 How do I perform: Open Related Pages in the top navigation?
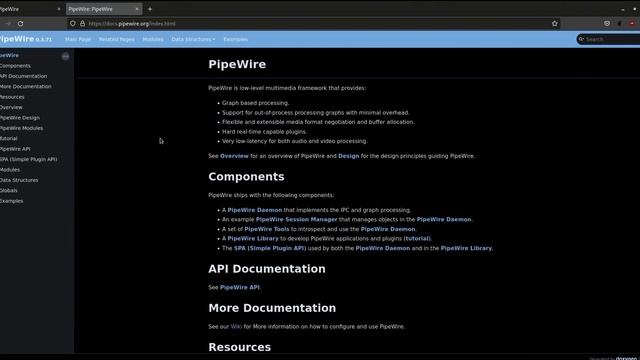(117, 39)
